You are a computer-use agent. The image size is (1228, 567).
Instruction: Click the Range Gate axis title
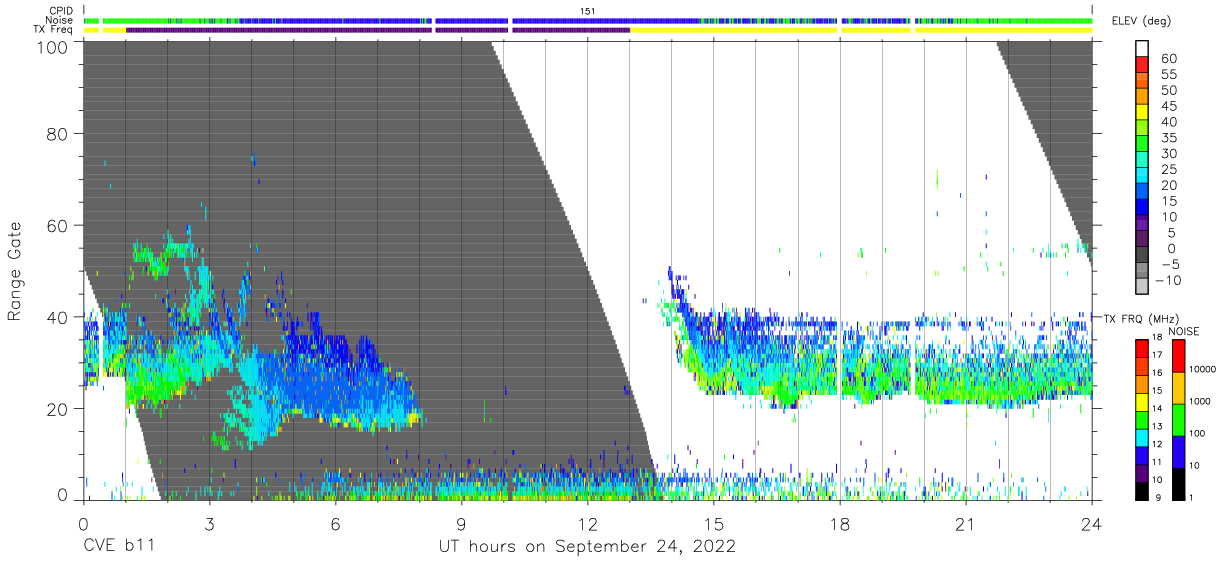pyautogui.click(x=15, y=271)
